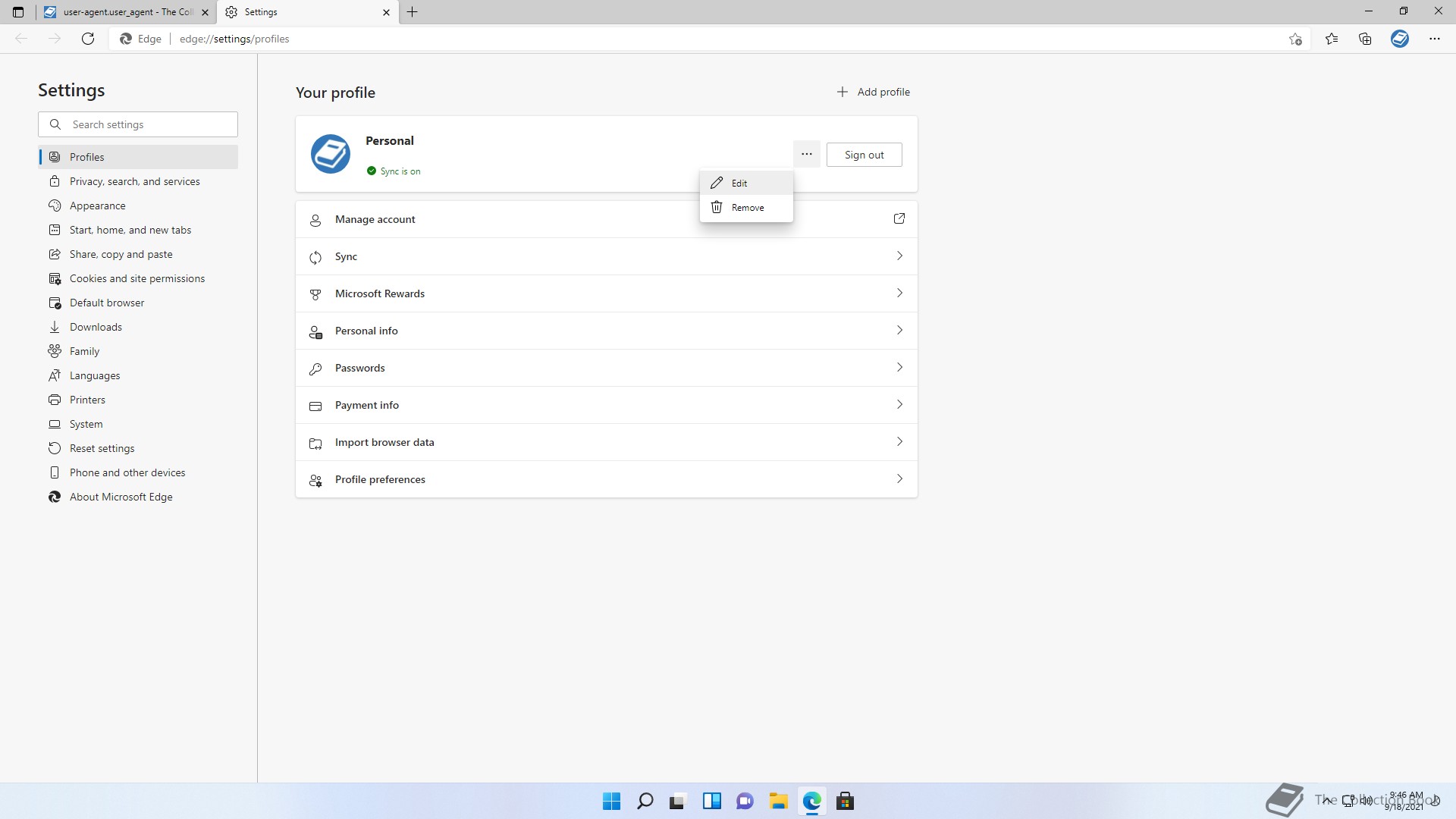Open Task View on taskbar
Screen dimensions: 1456x819
(x=678, y=801)
